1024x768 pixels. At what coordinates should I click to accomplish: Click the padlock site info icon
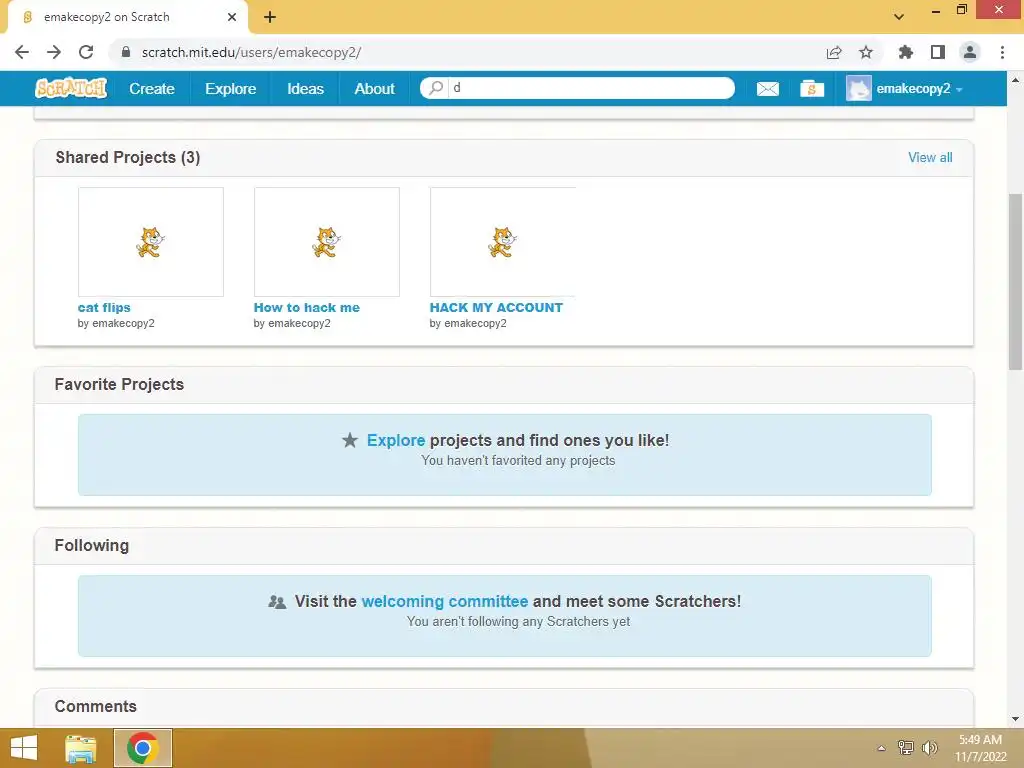point(126,52)
